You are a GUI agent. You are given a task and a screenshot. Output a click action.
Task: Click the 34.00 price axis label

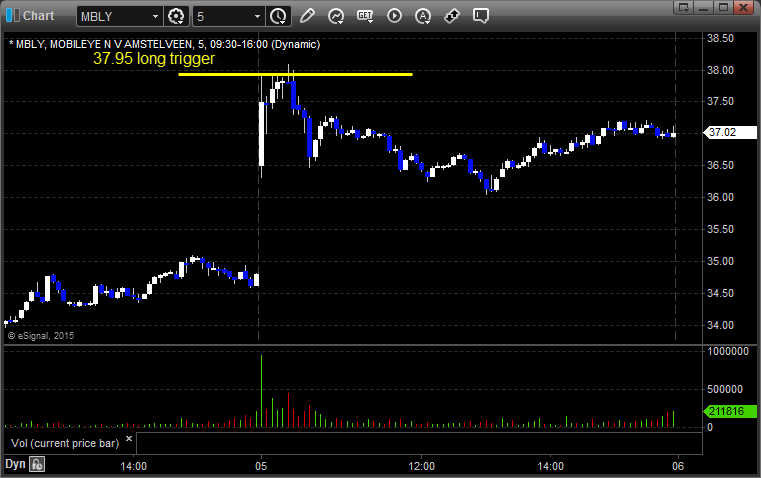click(x=720, y=325)
